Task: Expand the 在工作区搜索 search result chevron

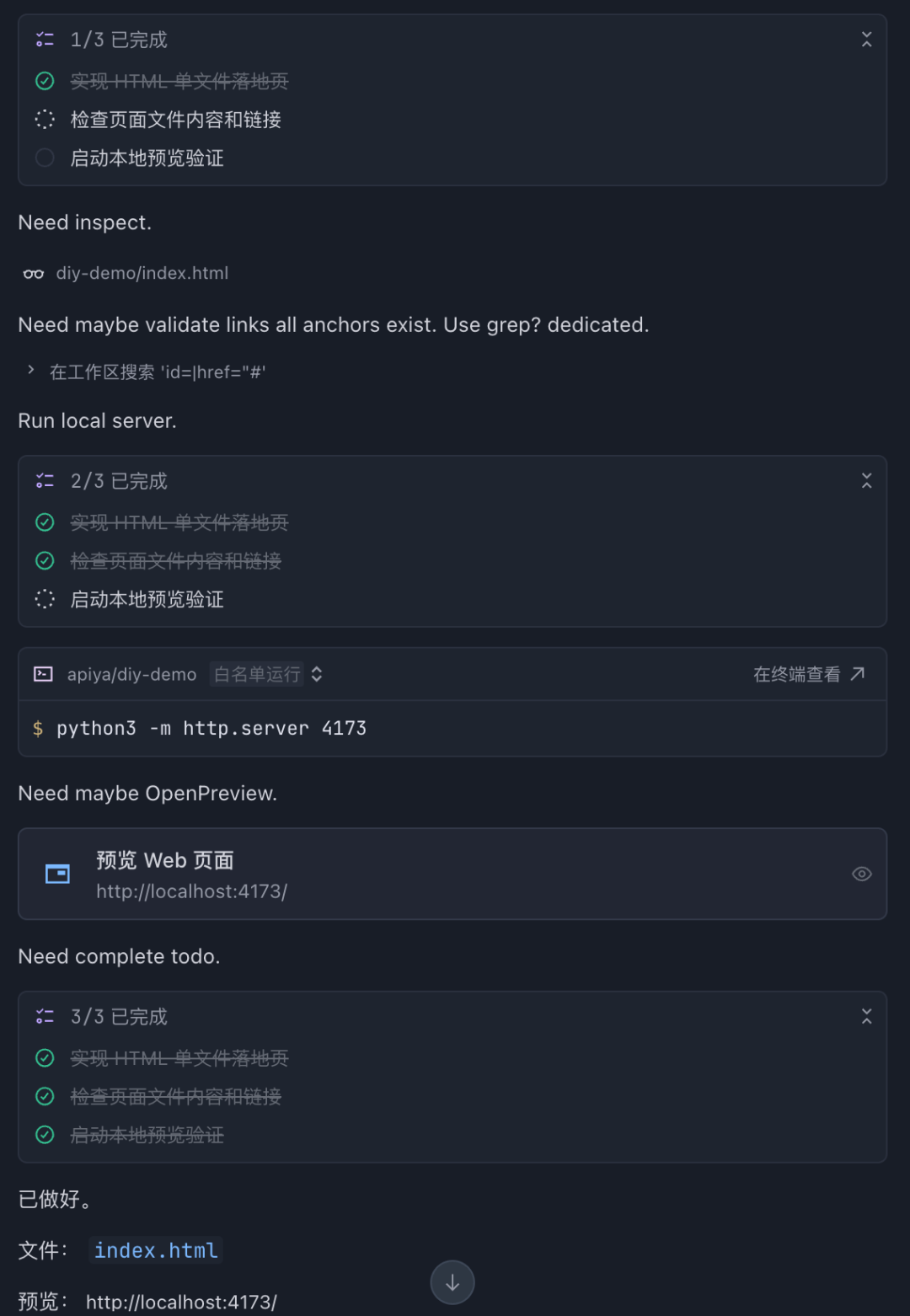Action: pyautogui.click(x=31, y=371)
